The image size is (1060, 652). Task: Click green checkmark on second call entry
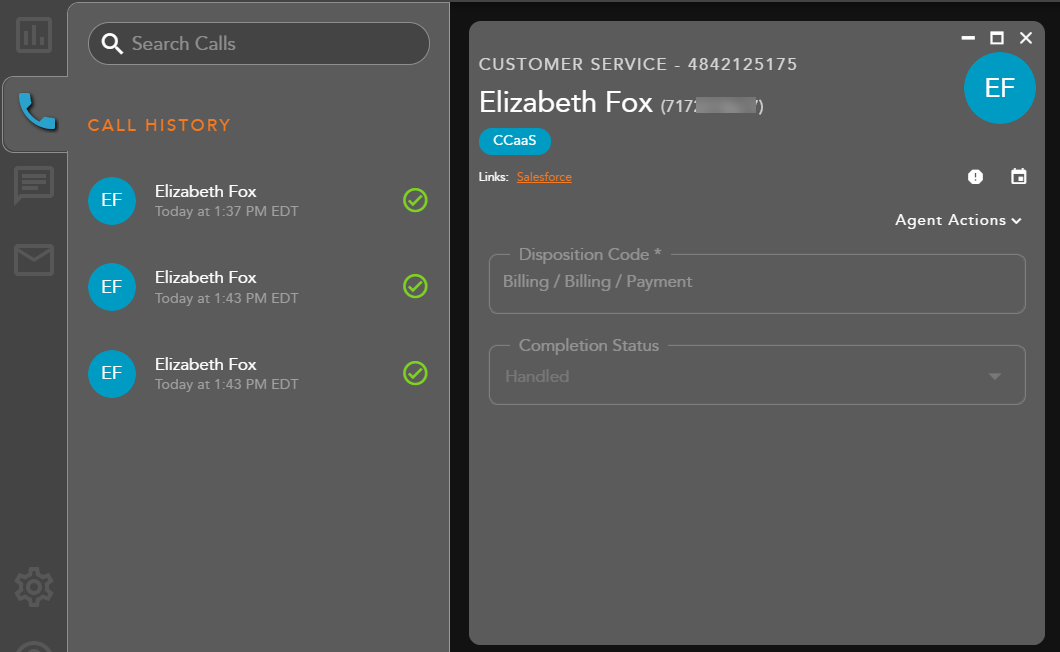click(415, 287)
